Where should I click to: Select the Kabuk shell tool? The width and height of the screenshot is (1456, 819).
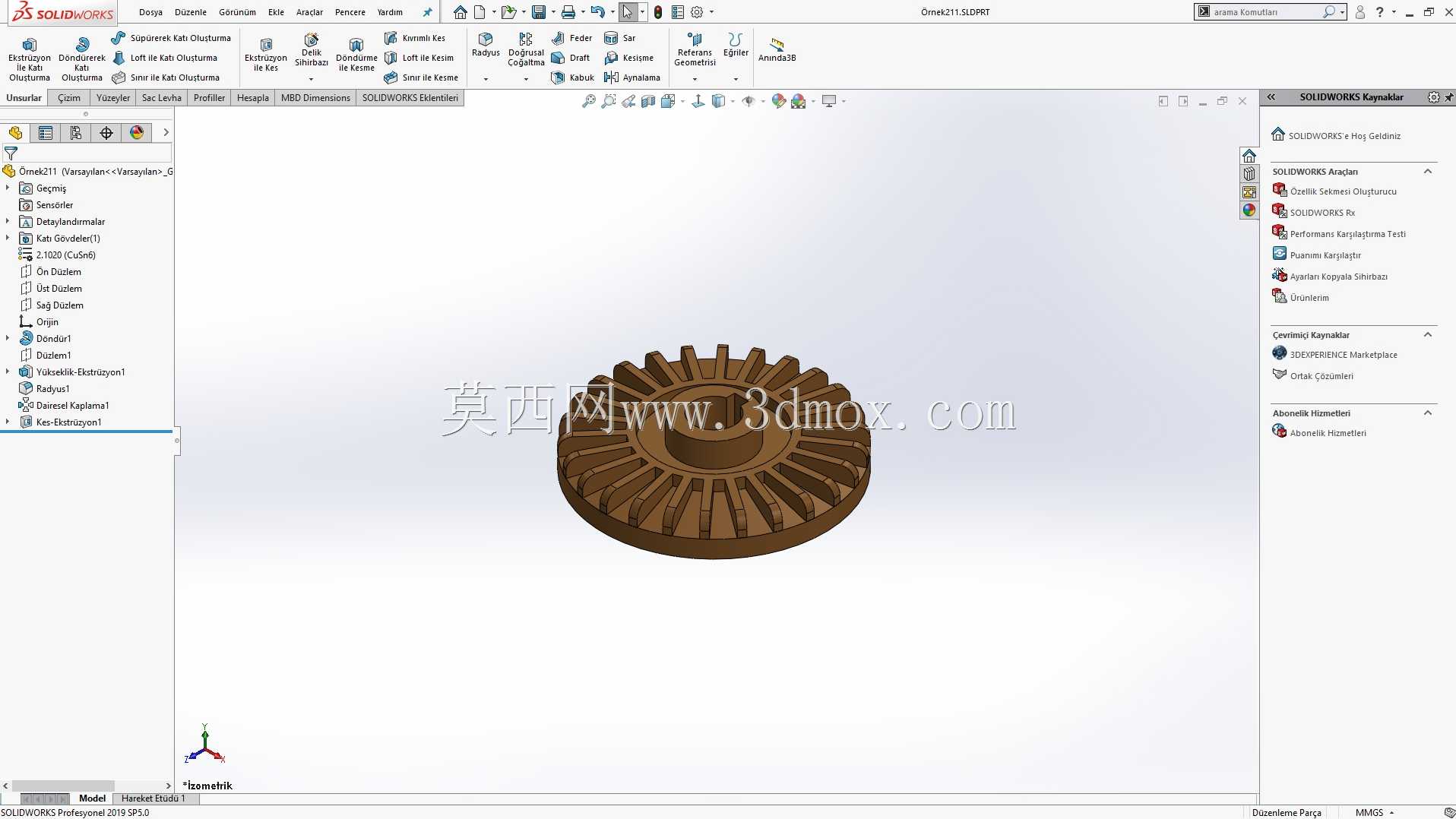(573, 77)
